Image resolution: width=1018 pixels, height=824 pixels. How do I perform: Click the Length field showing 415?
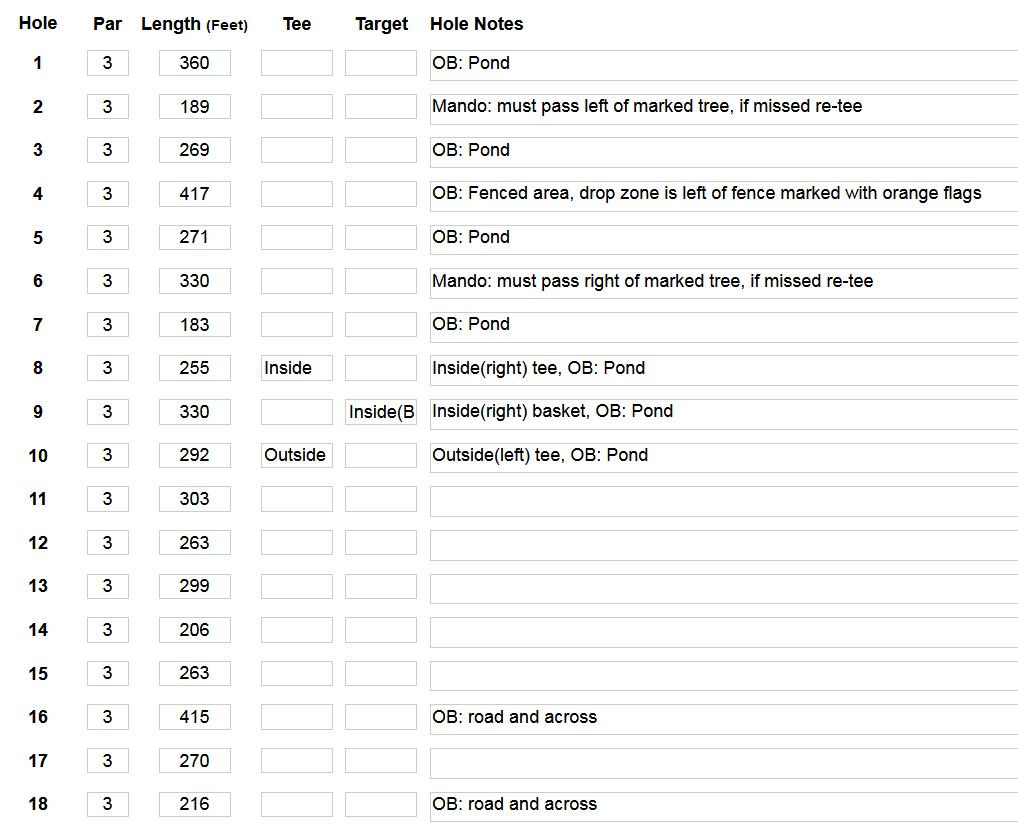(x=195, y=717)
